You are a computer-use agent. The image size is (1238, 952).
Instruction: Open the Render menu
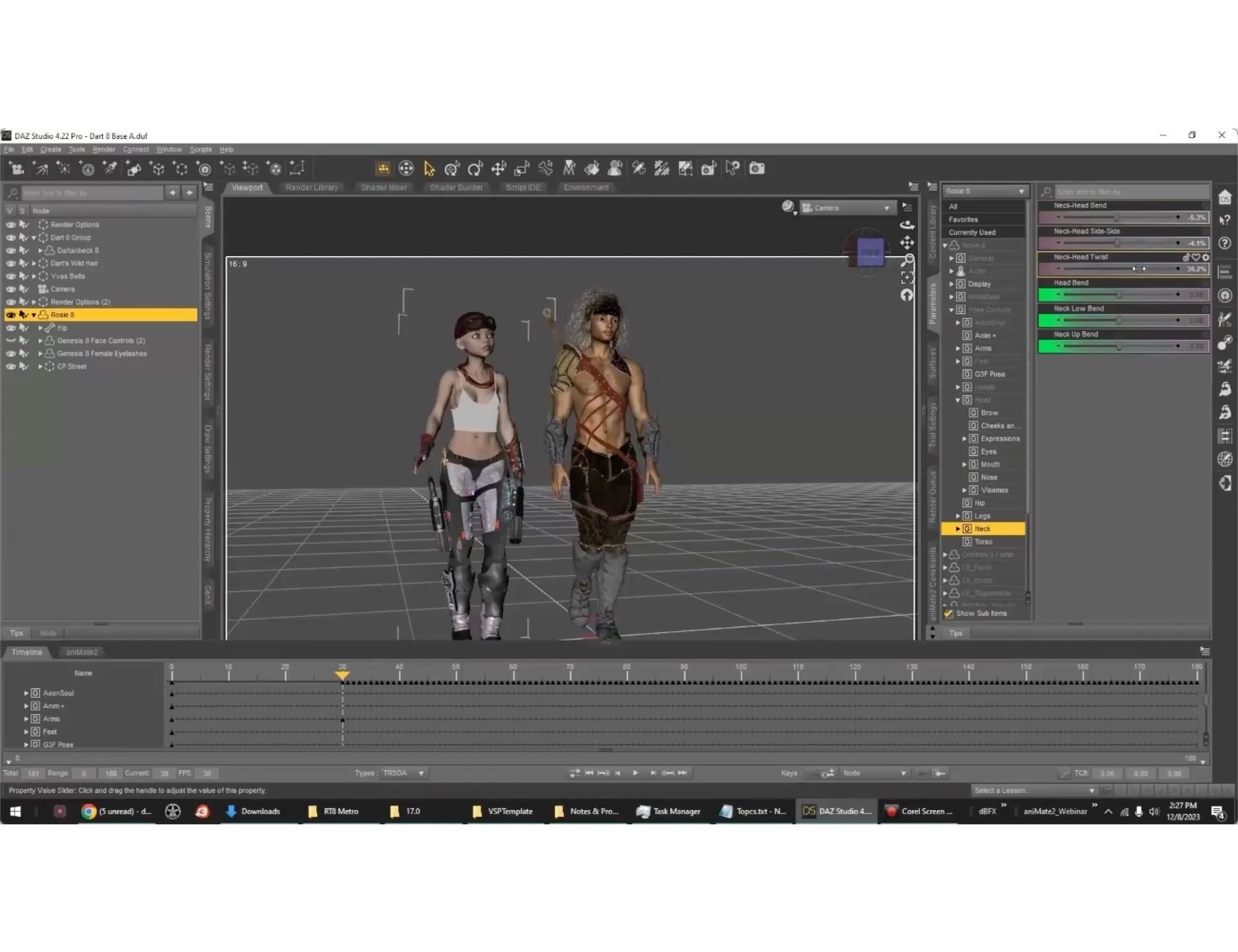coord(103,149)
